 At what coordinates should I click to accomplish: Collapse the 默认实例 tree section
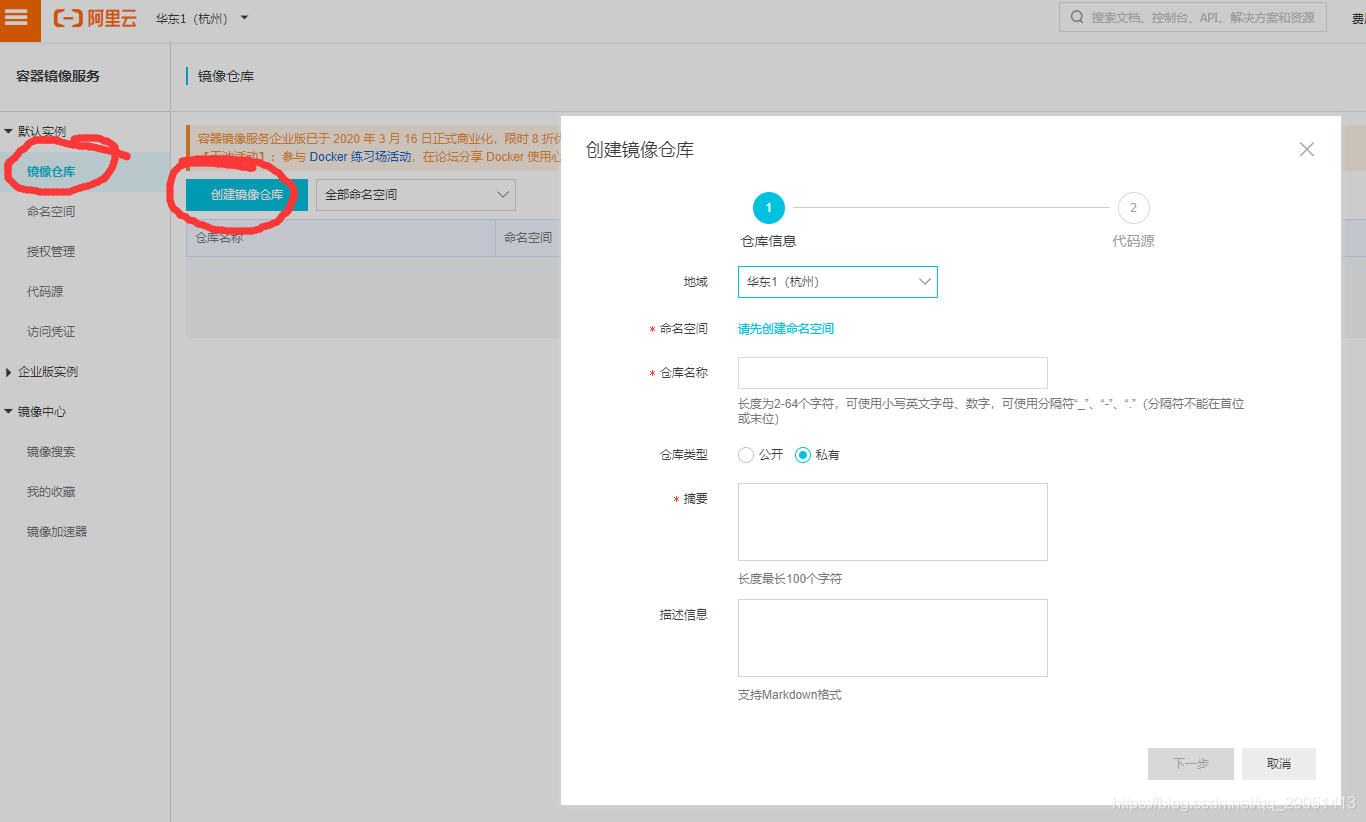[9, 131]
